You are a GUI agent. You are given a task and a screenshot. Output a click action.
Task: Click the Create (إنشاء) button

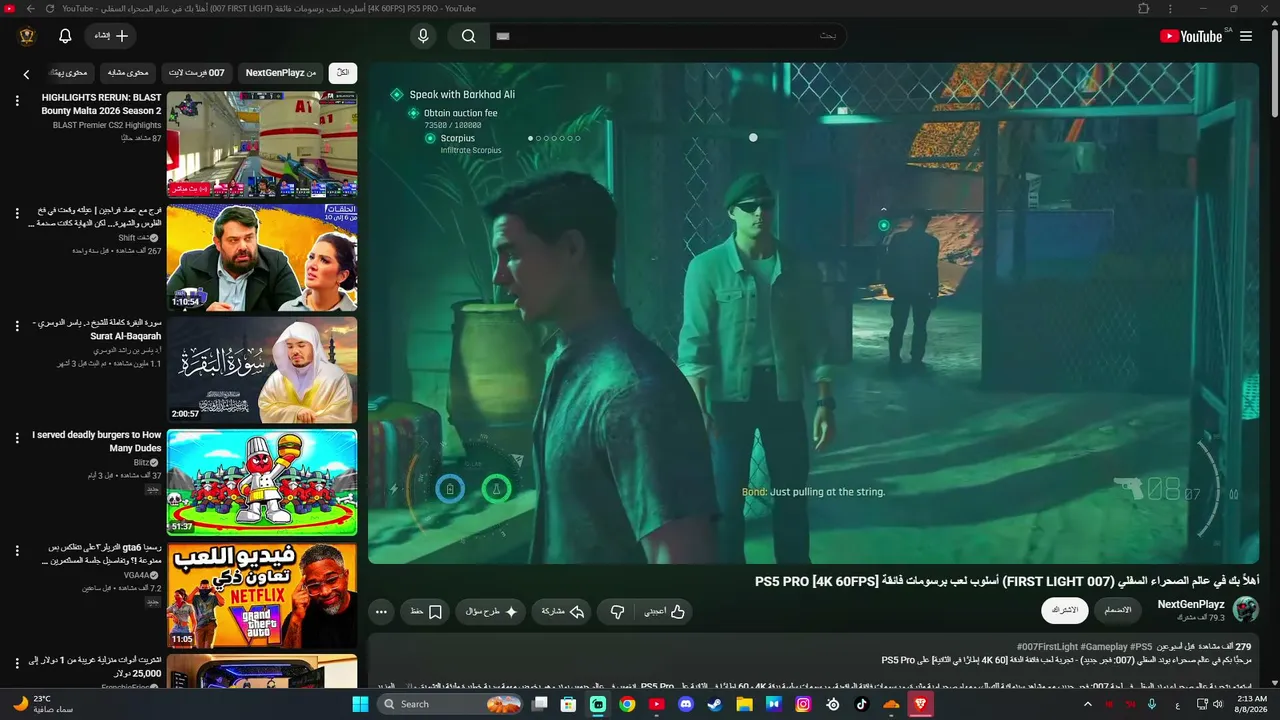111,36
